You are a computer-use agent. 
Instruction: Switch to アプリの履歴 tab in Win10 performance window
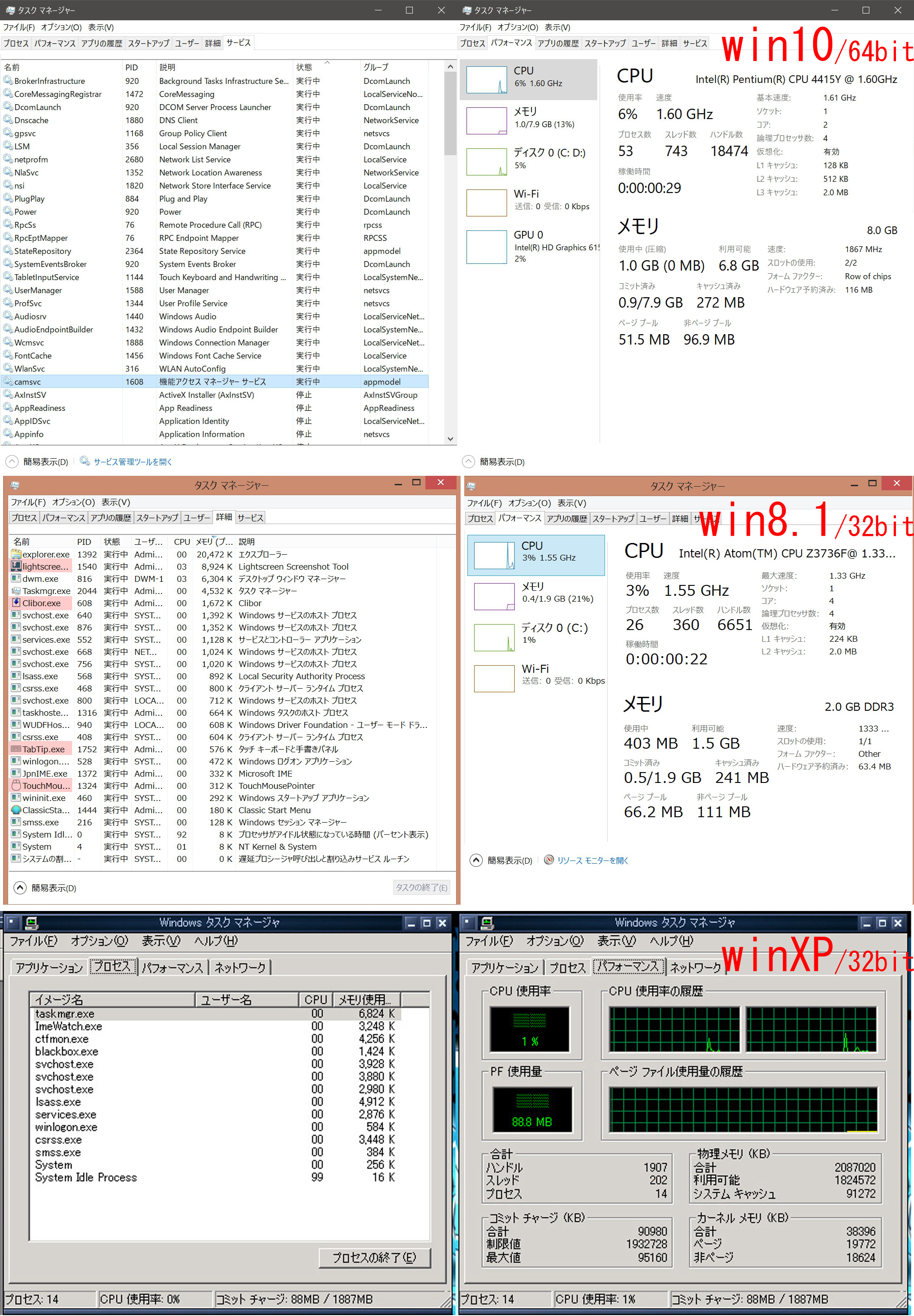coord(558,43)
